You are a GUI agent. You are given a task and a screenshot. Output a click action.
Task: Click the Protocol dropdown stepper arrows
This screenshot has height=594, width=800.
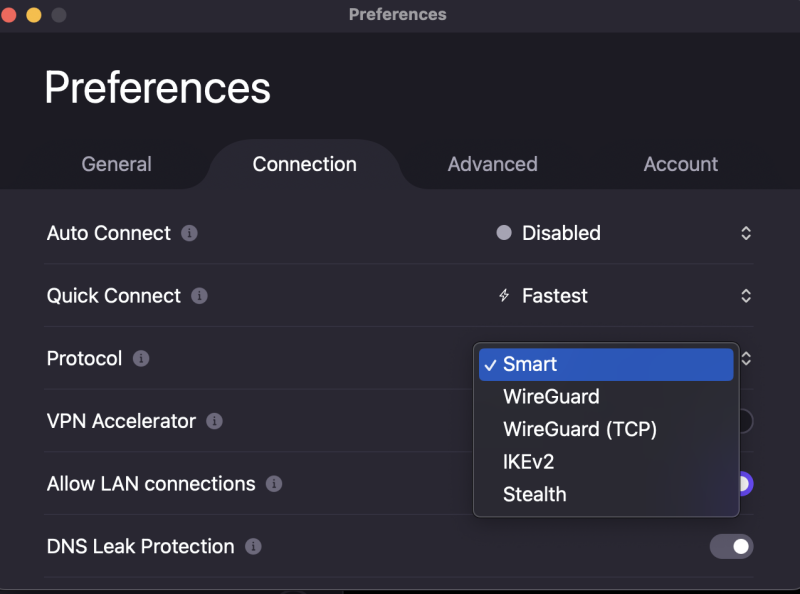click(746, 358)
